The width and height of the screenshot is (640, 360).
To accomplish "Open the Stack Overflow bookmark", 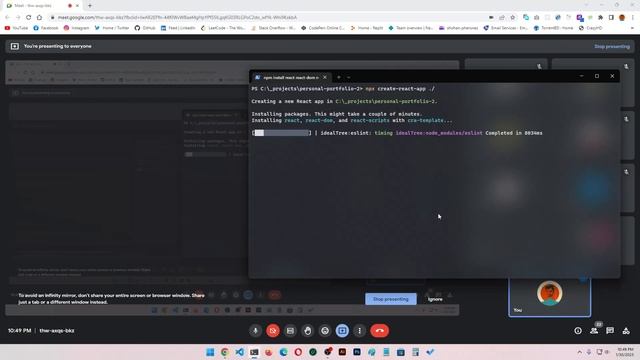I will click(x=273, y=28).
